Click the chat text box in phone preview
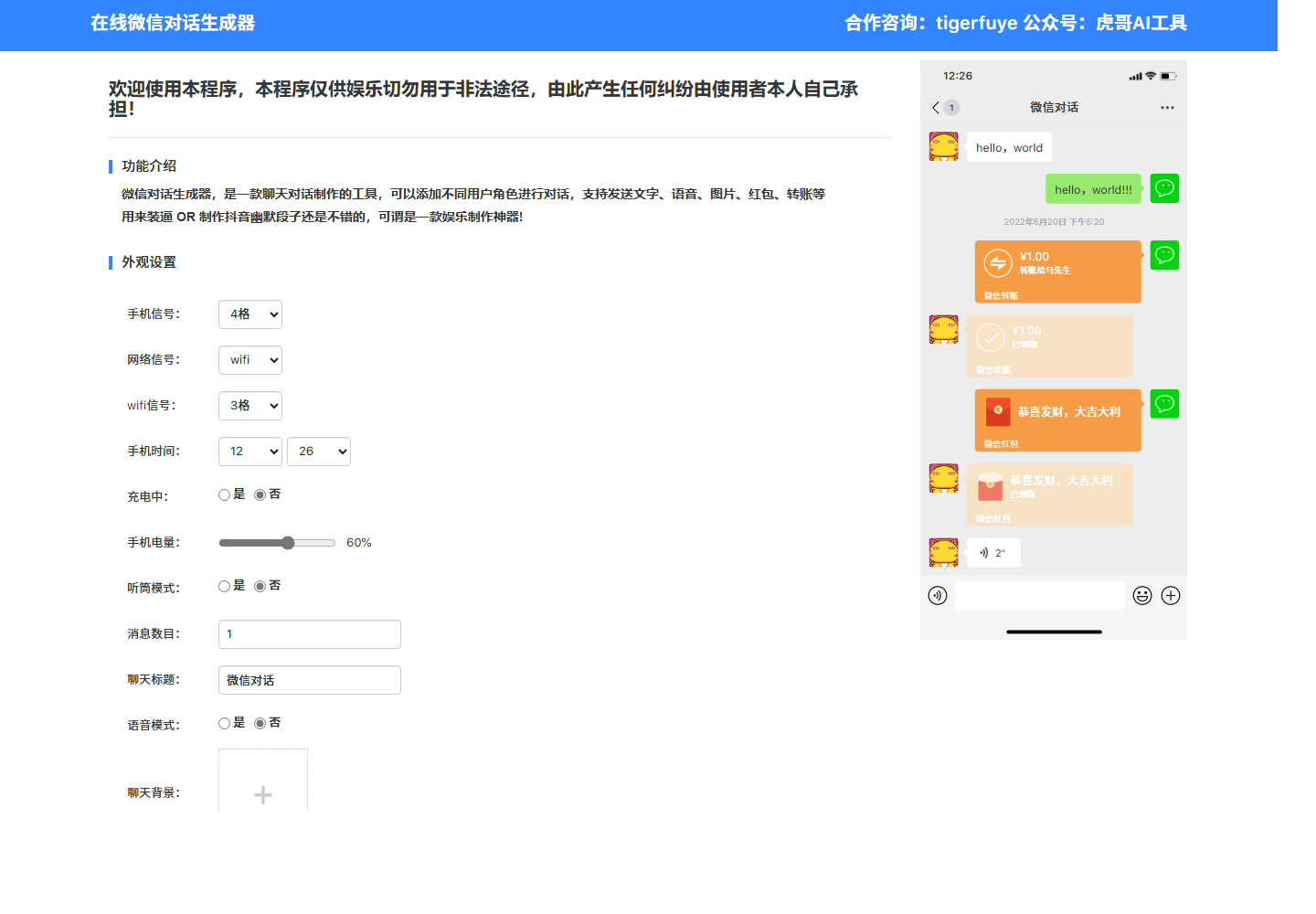Viewport: 1316px width, 914px height. tap(1040, 595)
